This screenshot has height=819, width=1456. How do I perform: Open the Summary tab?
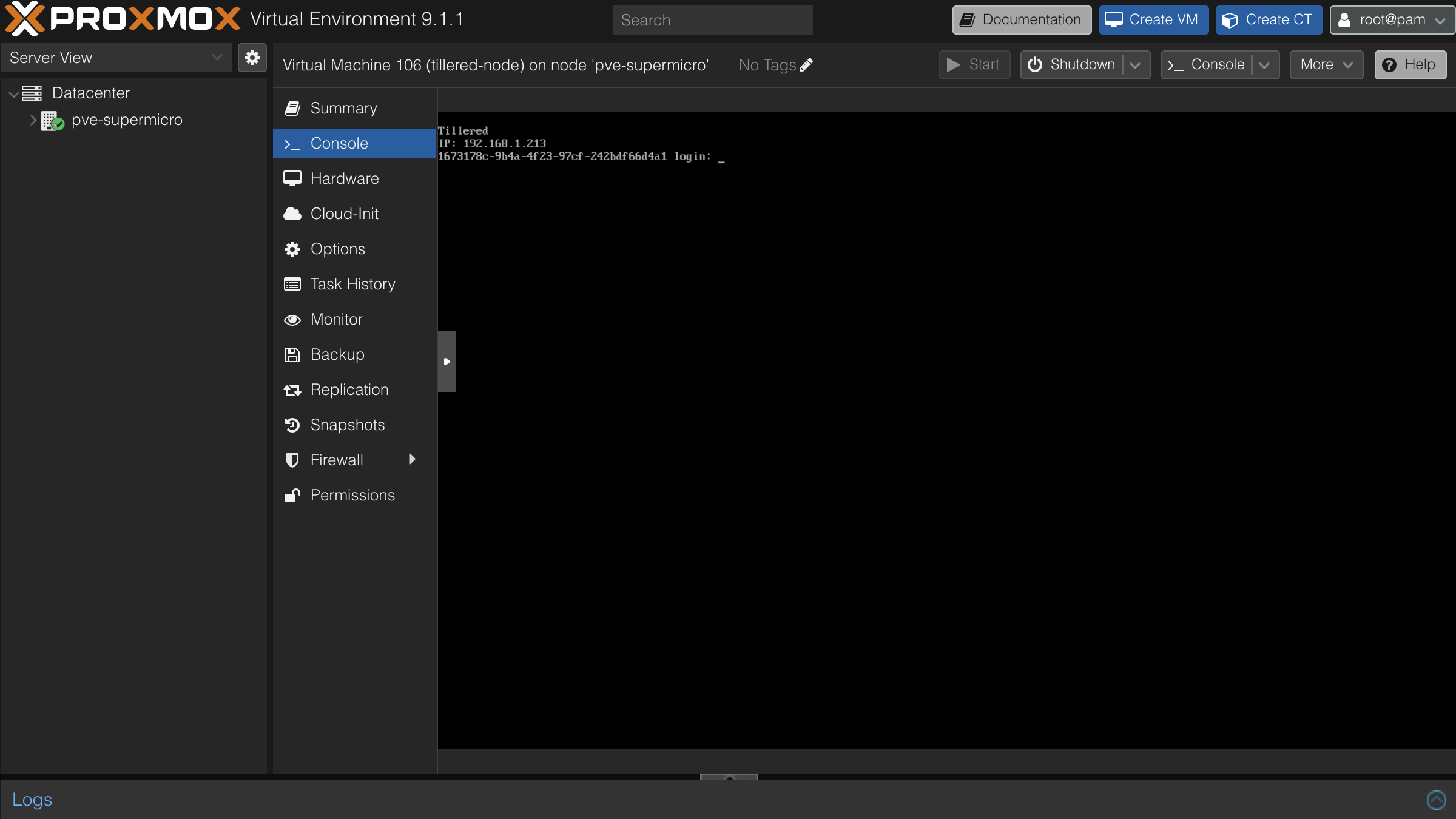point(355,108)
